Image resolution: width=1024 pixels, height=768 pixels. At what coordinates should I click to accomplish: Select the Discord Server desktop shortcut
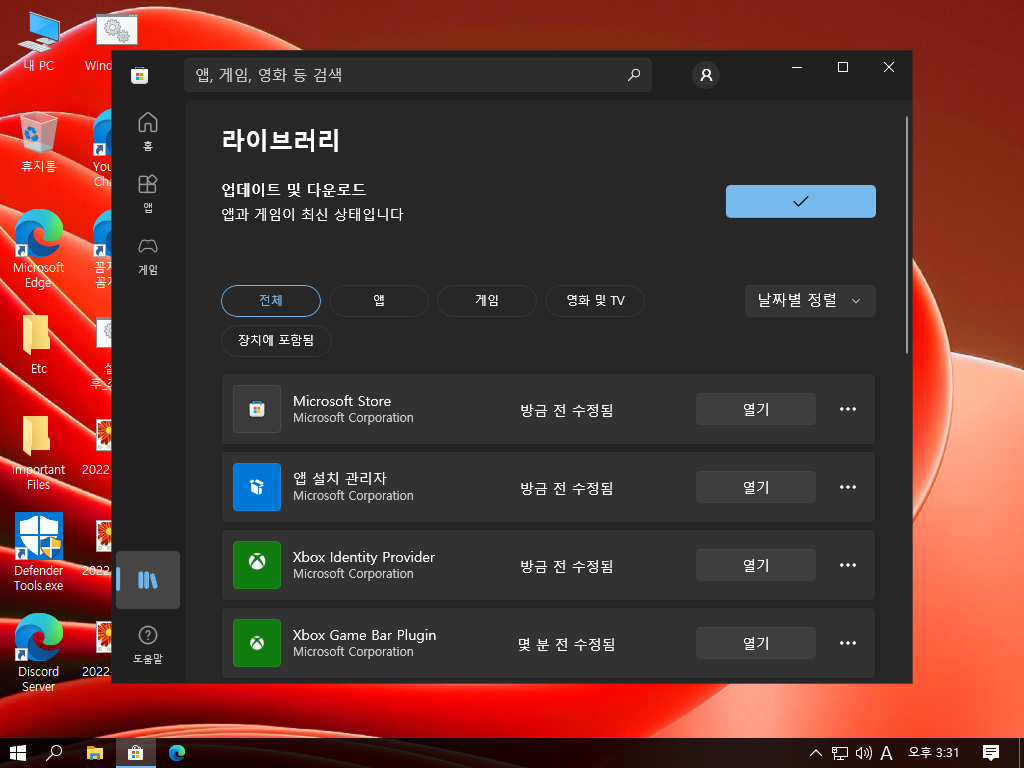click(x=39, y=652)
